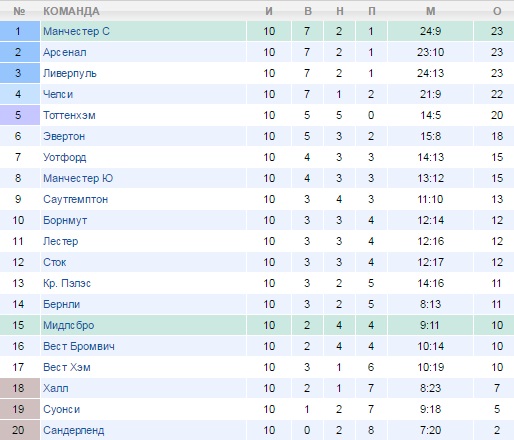
Task: Open the Лестер team link
Action: 61,241
